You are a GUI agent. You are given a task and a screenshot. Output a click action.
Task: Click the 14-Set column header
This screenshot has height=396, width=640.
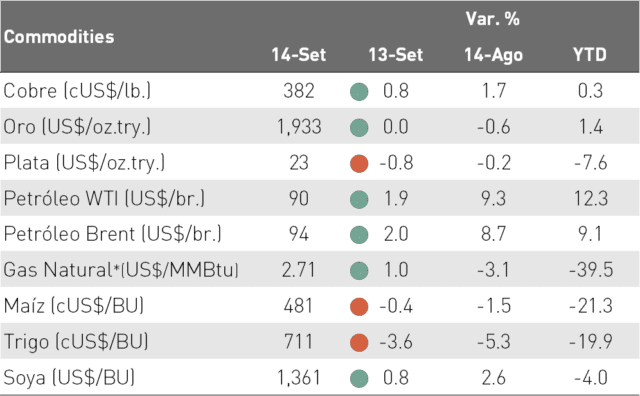(x=299, y=55)
